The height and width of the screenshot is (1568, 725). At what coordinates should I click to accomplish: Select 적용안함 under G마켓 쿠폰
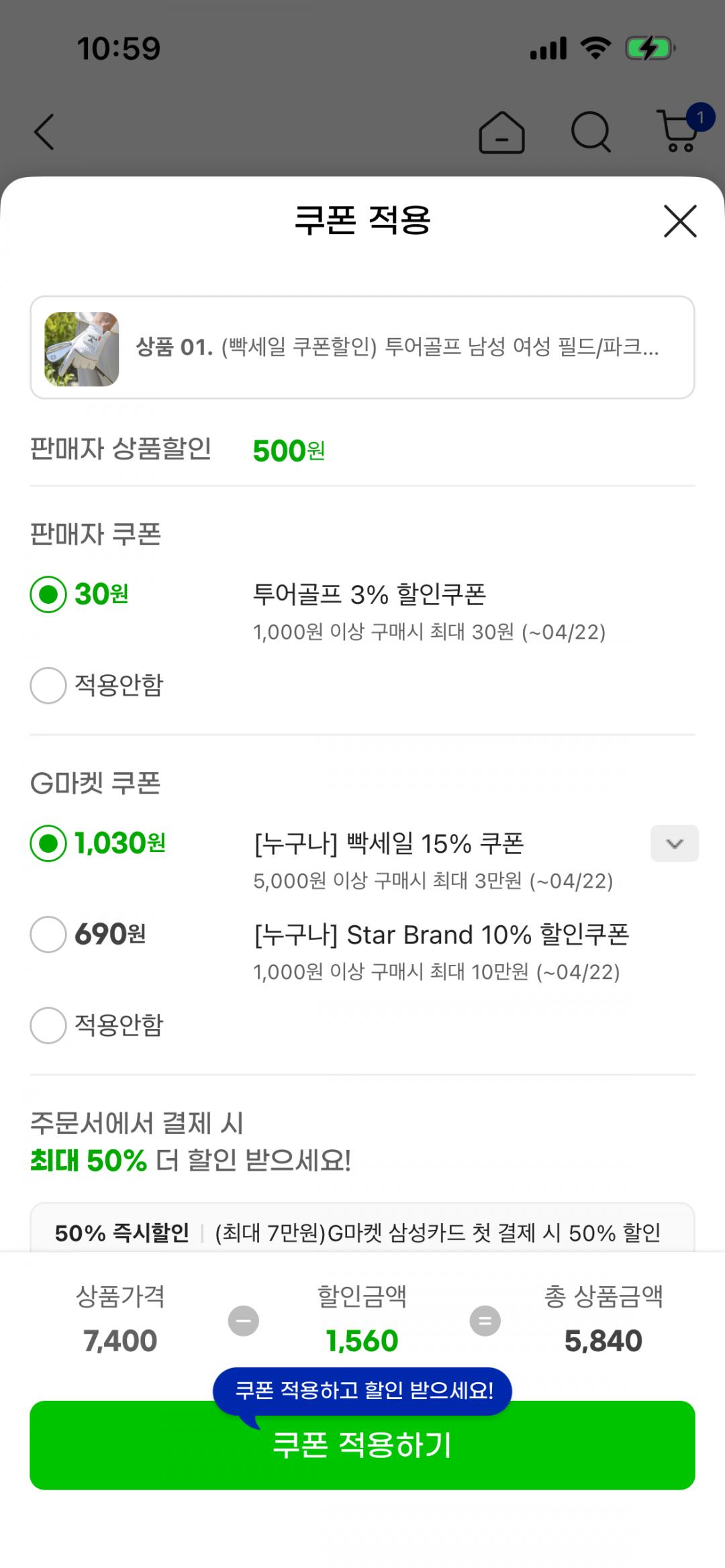[x=48, y=1025]
